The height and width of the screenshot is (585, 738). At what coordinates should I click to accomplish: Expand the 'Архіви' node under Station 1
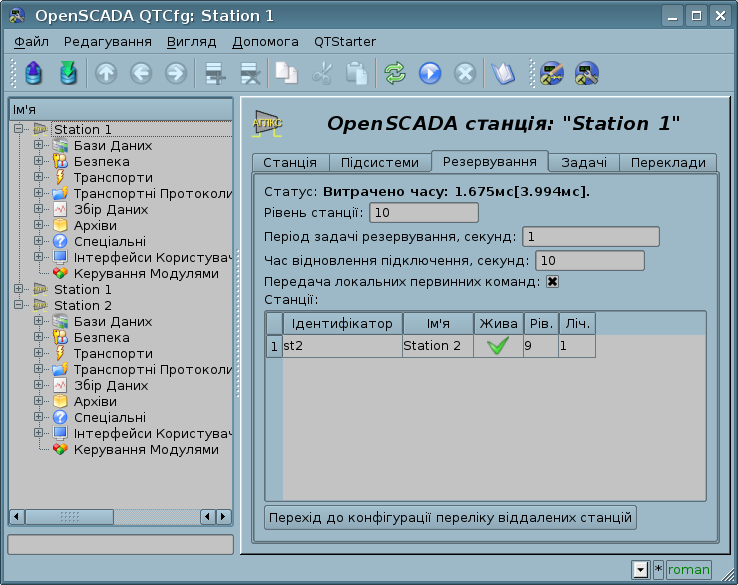point(39,225)
